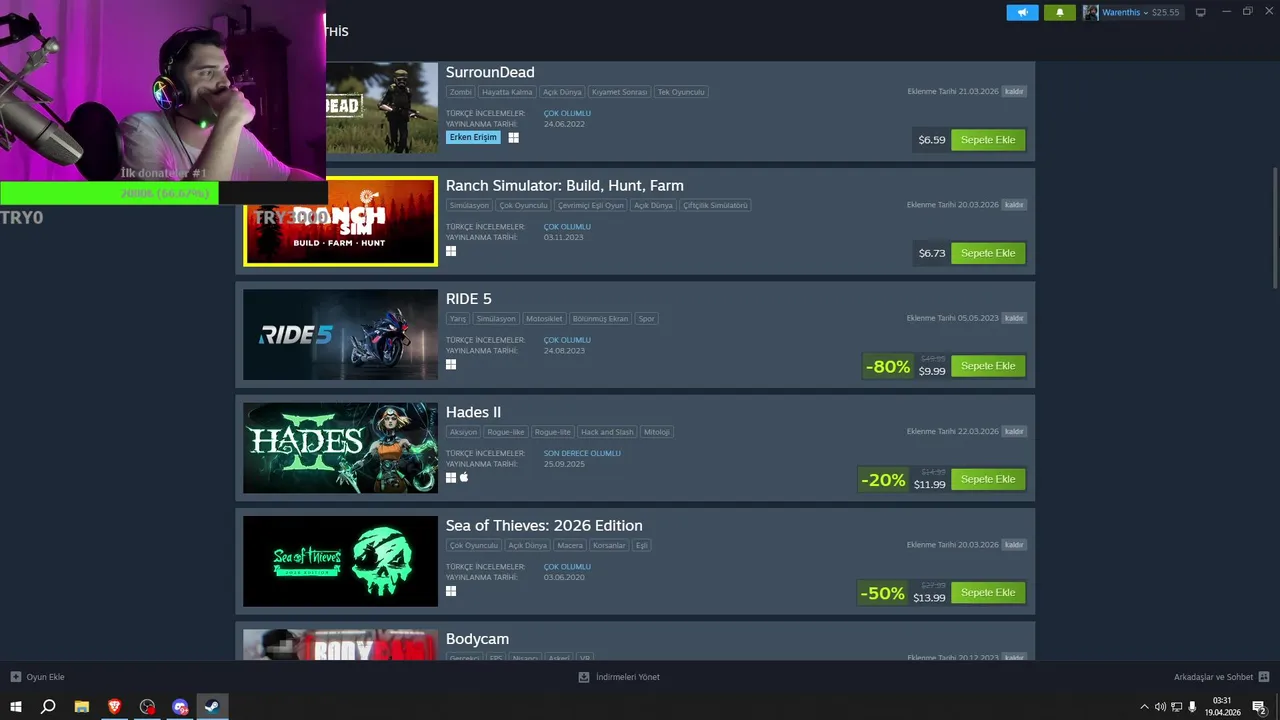
Task: Click the Oyun Ekle plus icon
Action: pyautogui.click(x=16, y=677)
